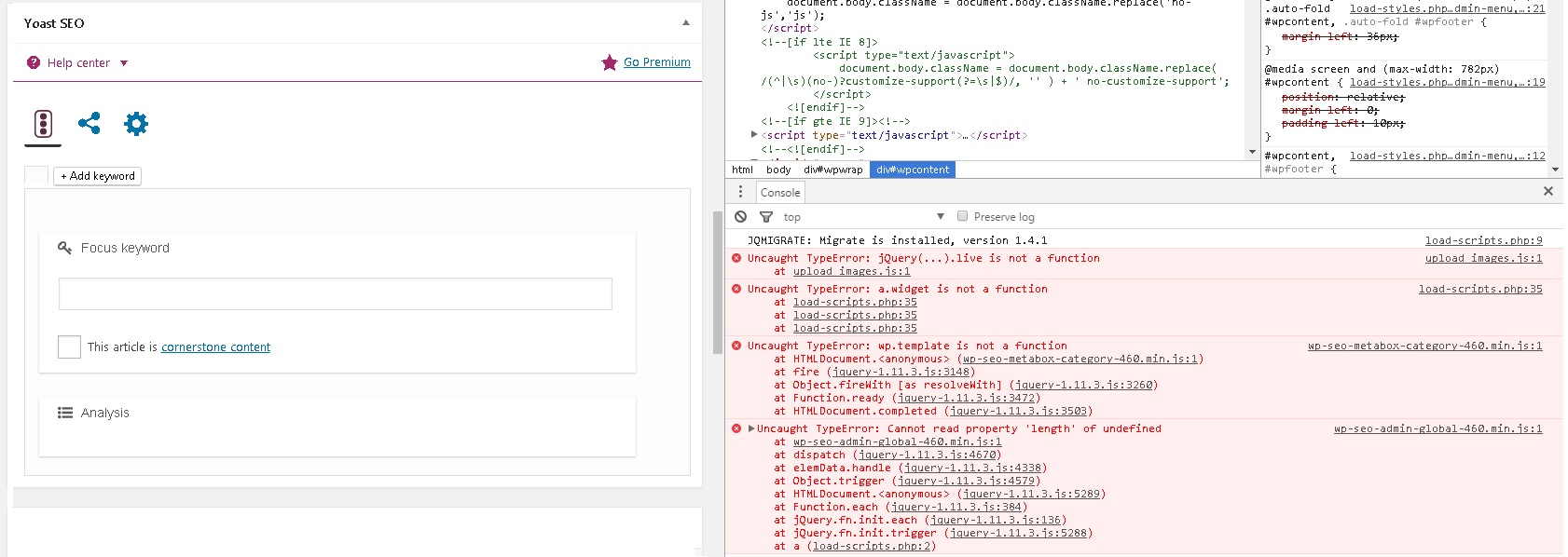Open the console drawer three-dot menu
This screenshot has height=557, width=1568.
pyautogui.click(x=741, y=192)
